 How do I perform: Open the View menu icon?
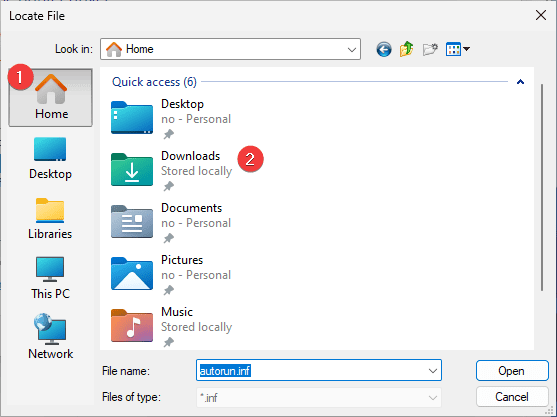point(458,49)
